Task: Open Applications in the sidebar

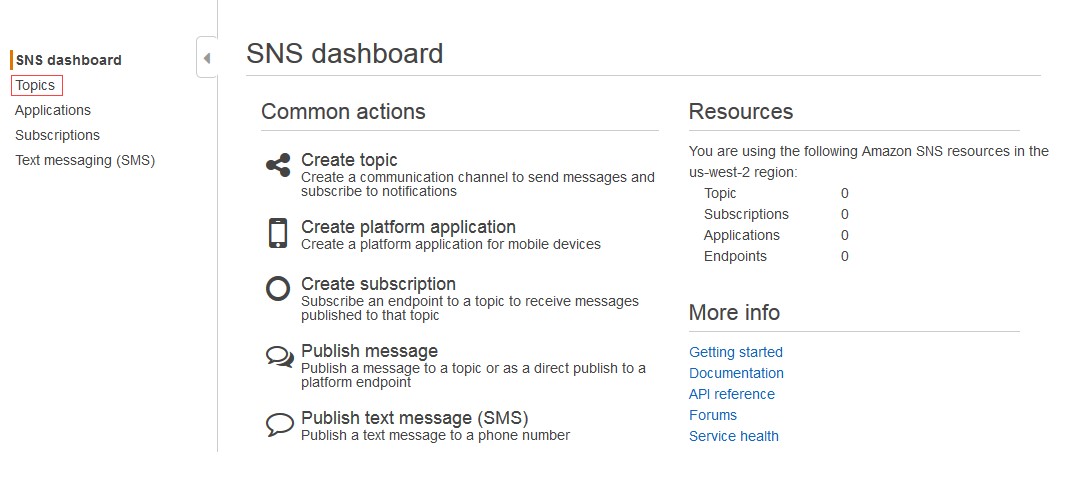Action: click(52, 110)
